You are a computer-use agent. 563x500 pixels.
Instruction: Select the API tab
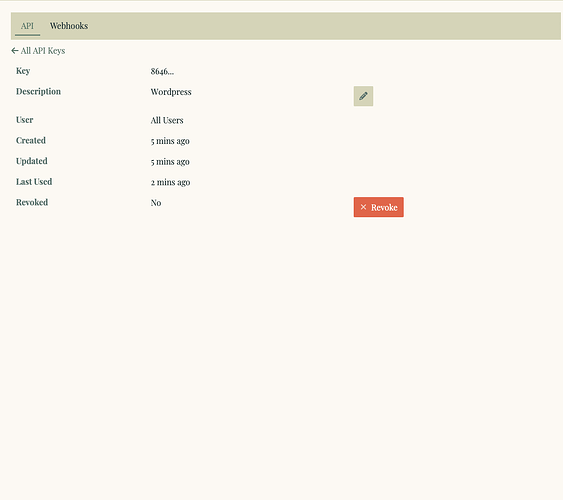(27, 26)
